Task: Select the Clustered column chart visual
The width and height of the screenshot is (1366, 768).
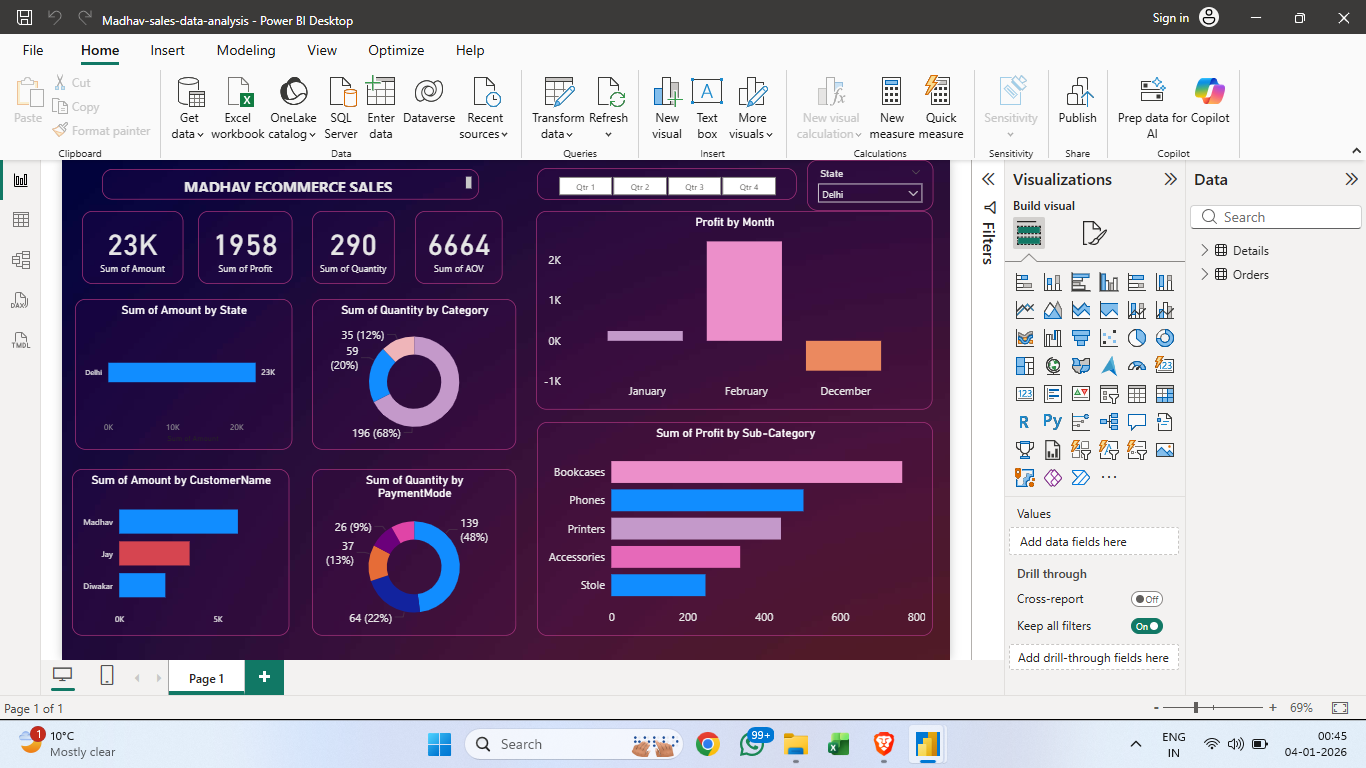Action: tap(1108, 282)
